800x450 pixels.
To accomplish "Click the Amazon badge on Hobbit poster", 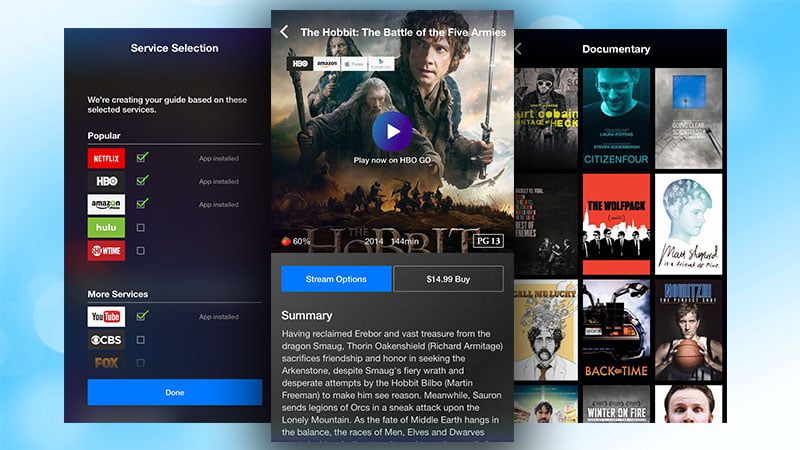I will 327,64.
